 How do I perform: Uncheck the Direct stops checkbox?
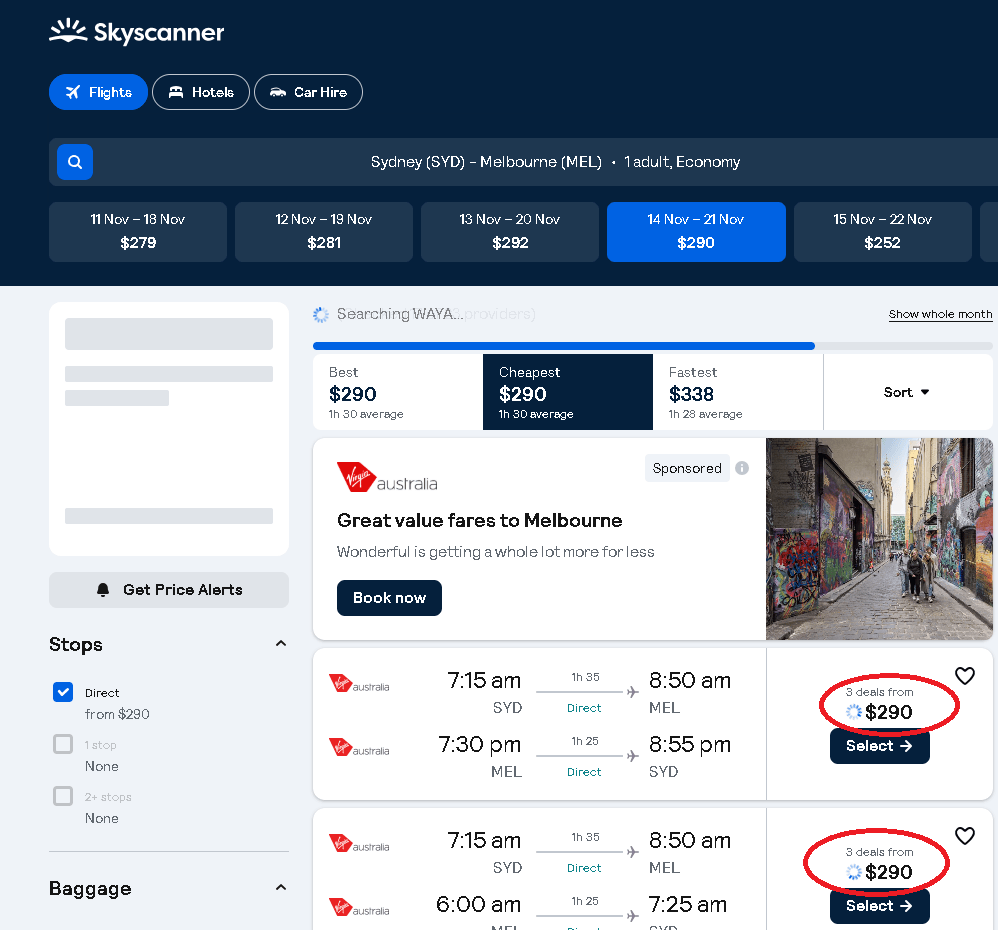point(63,692)
